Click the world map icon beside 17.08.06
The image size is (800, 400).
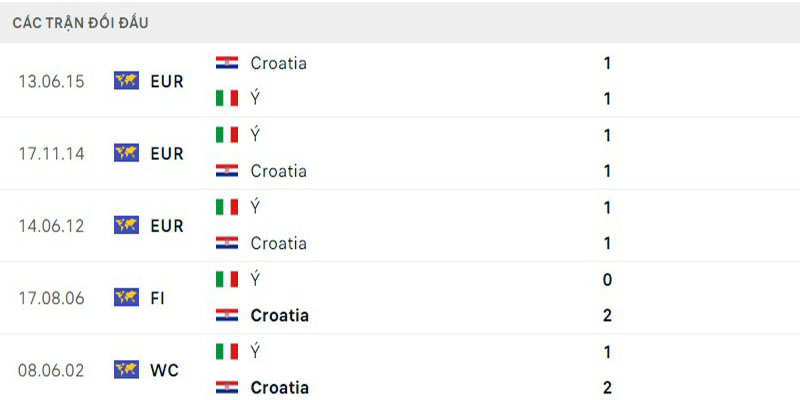127,297
